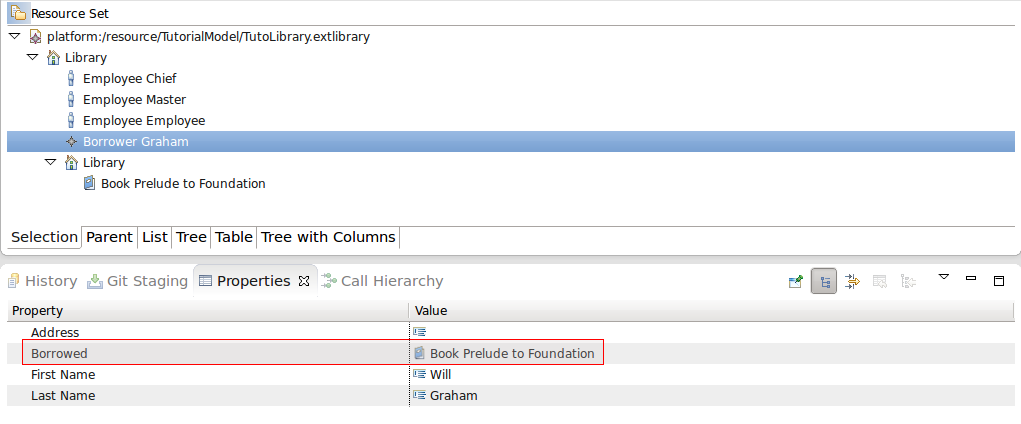Toggle Show Advanced Properties icon
This screenshot has width=1021, height=424.
click(852, 281)
